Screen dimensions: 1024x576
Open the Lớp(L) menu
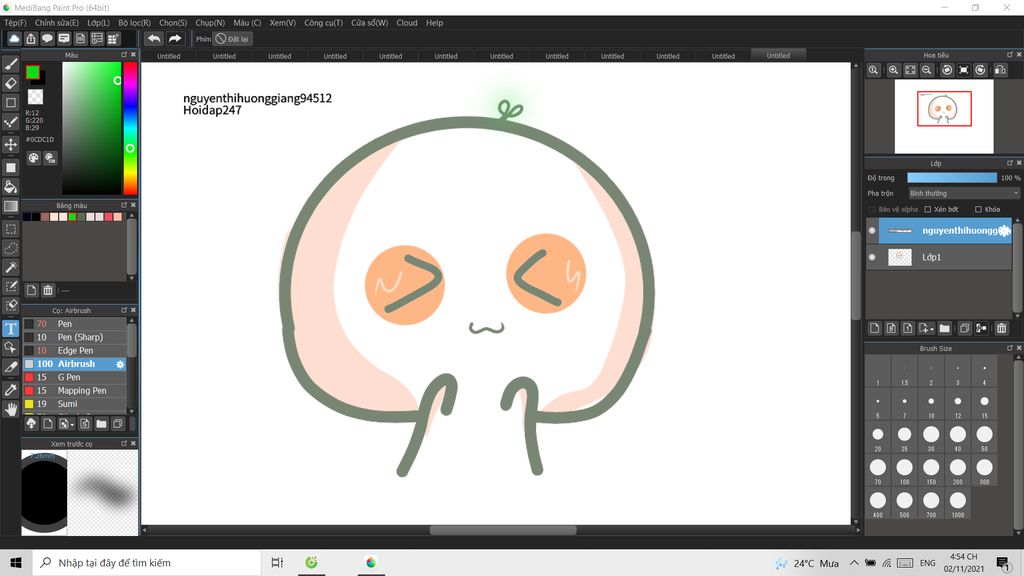pos(99,23)
